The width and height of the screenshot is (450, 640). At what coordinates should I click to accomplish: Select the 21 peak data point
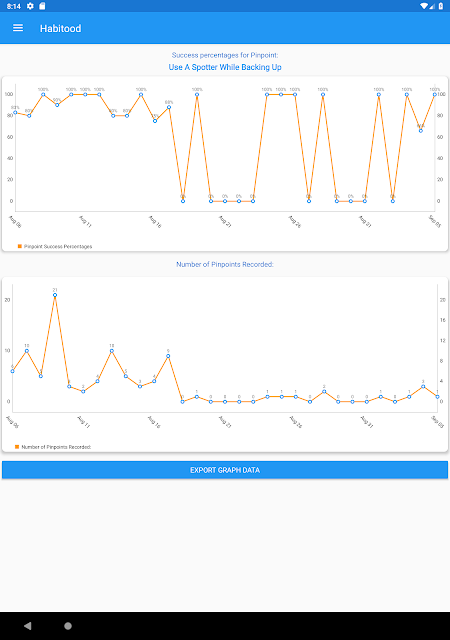click(55, 295)
